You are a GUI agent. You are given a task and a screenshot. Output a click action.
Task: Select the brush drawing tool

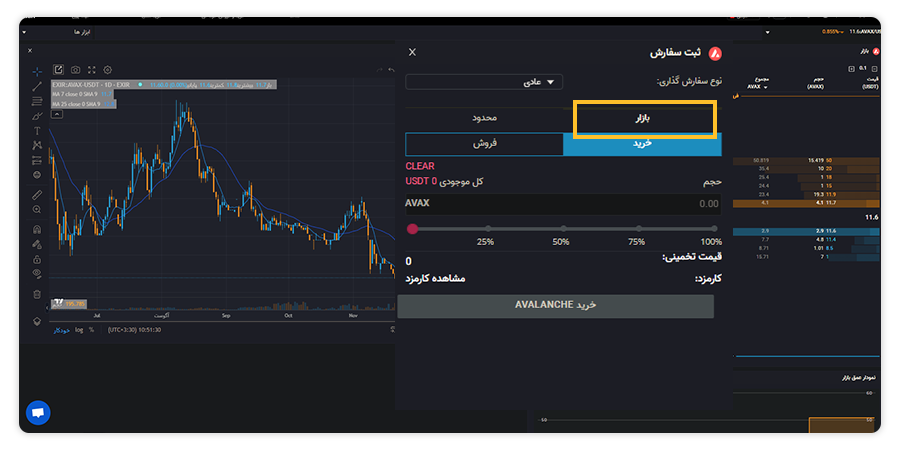coord(37,117)
